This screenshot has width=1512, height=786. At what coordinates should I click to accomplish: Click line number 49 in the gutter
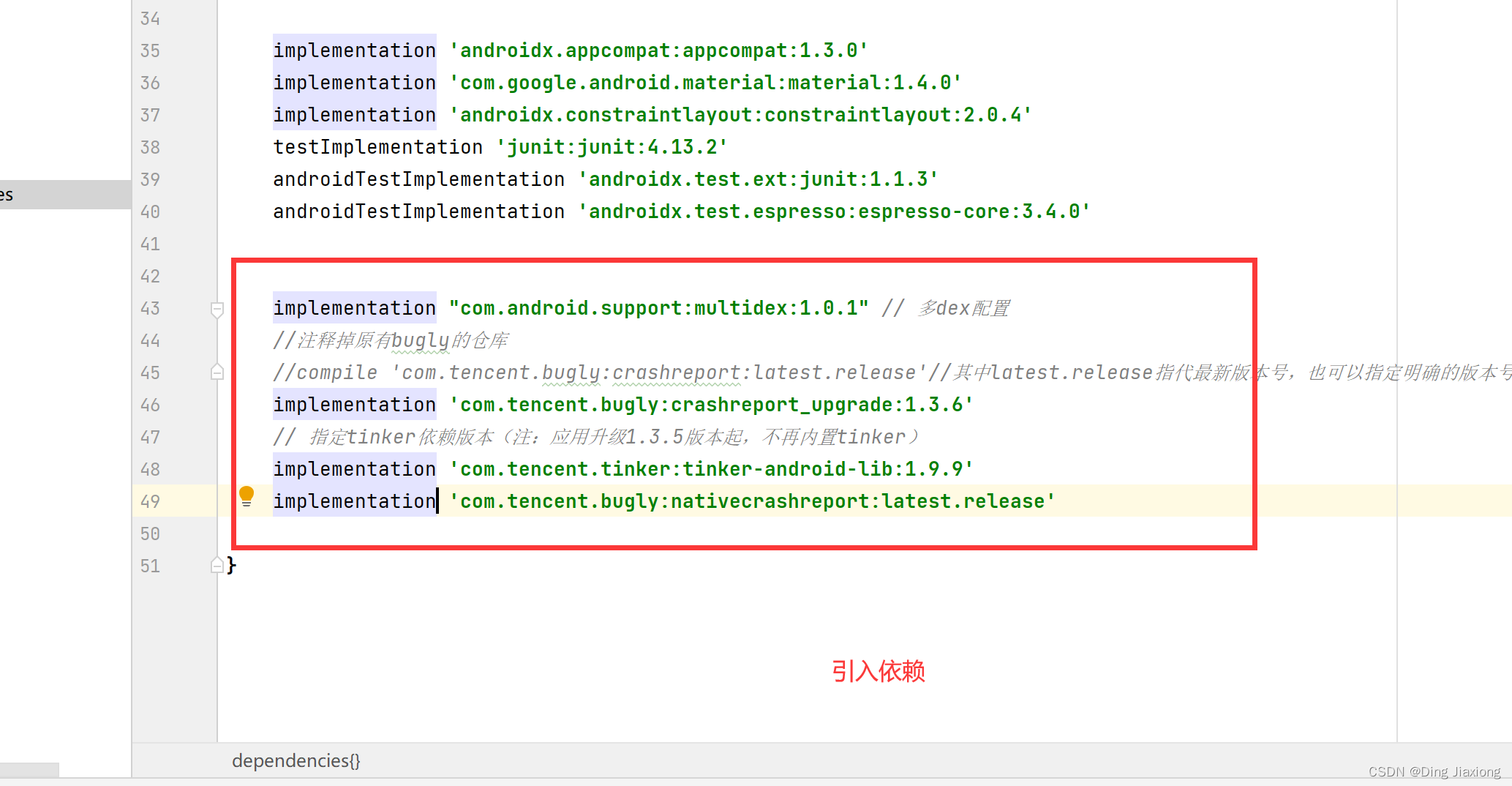tap(150, 501)
